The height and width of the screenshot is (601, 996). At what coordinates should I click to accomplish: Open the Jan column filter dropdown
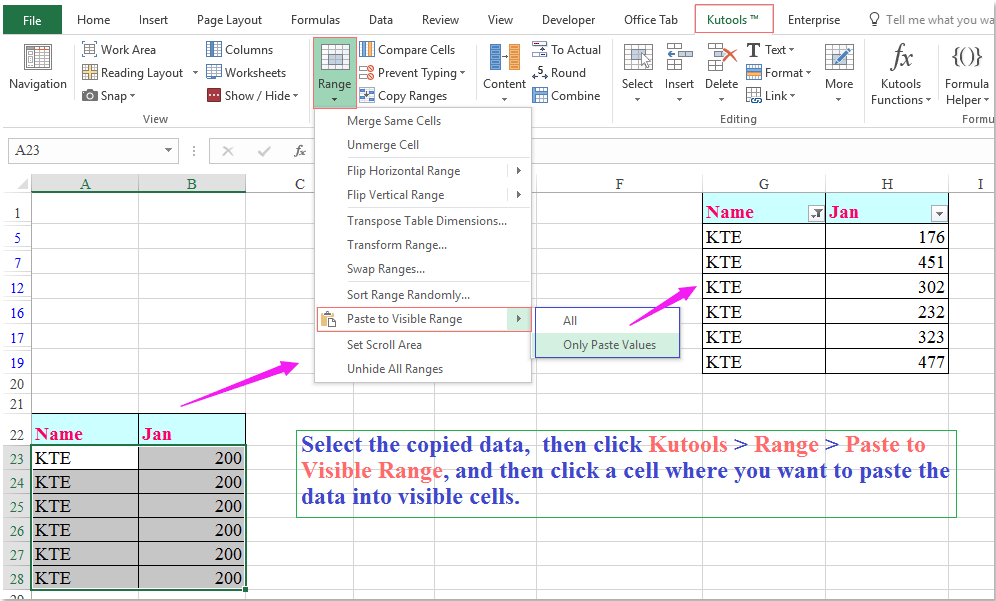click(x=938, y=213)
